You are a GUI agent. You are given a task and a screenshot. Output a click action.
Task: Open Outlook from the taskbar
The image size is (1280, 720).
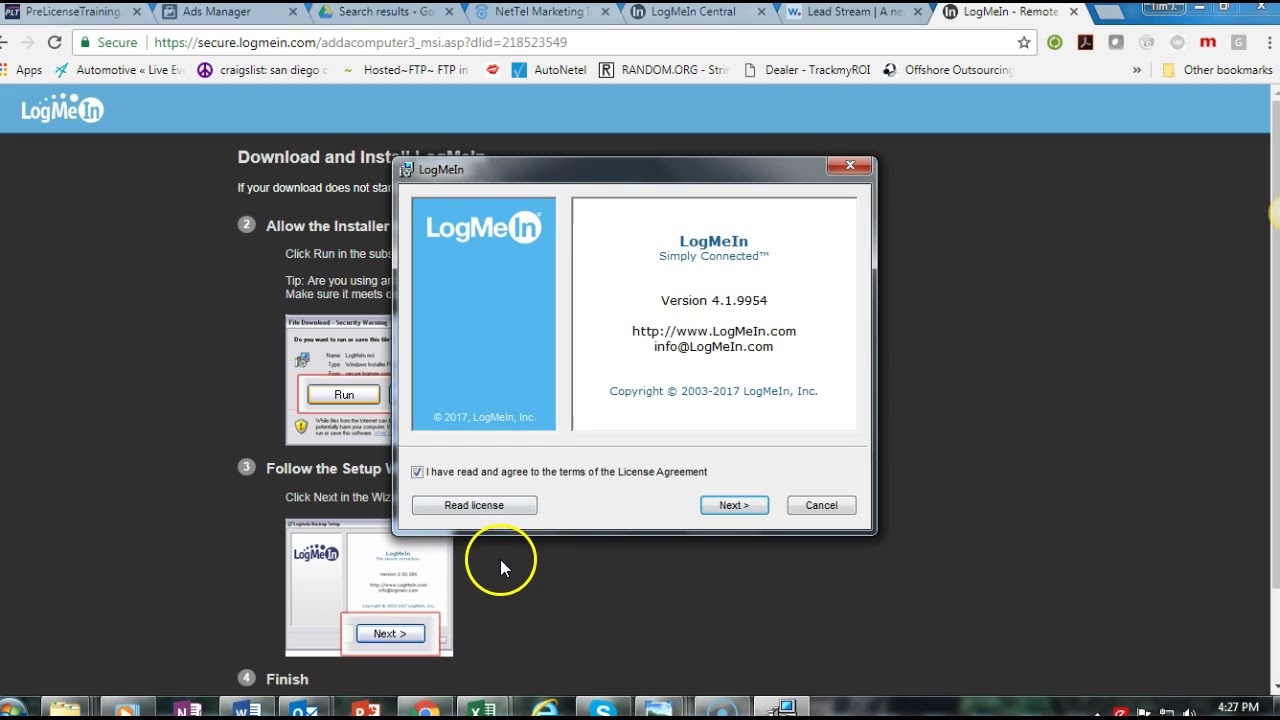click(304, 710)
